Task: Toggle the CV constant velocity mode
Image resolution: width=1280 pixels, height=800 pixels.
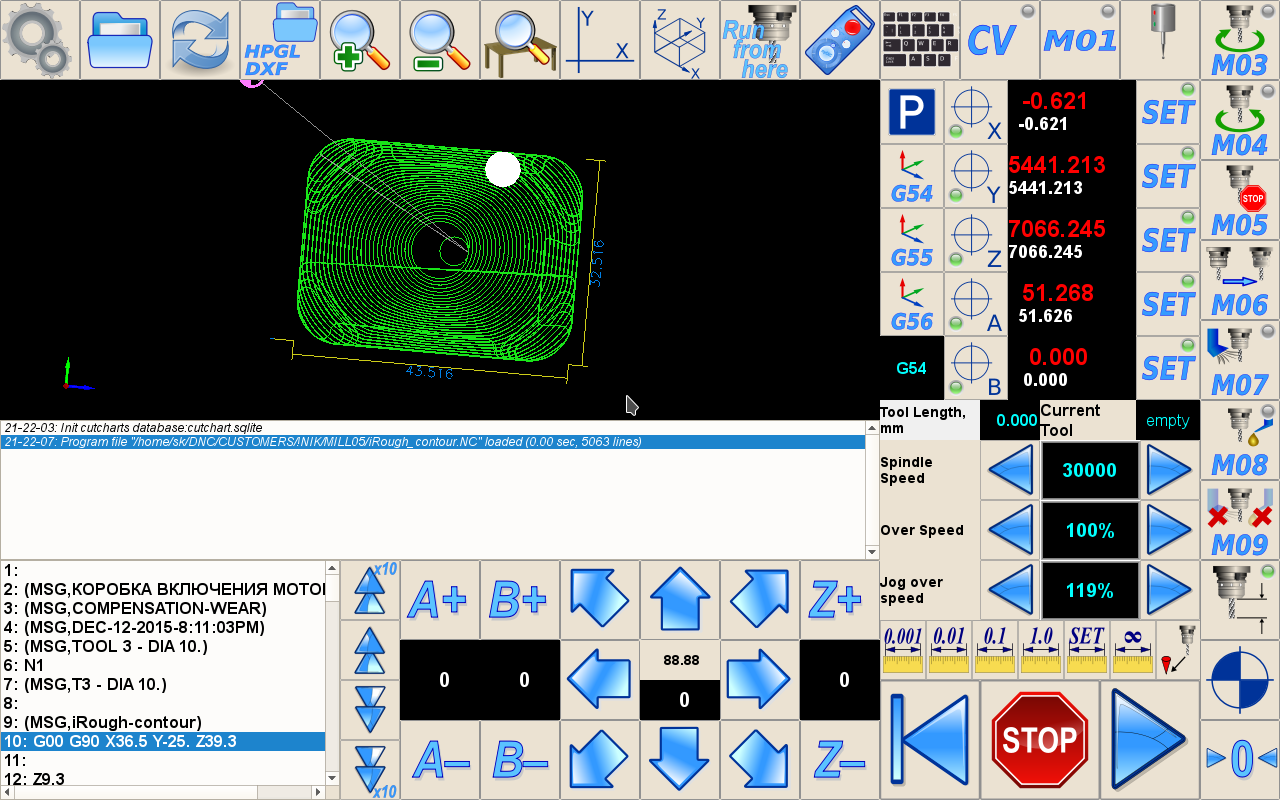Action: click(999, 39)
